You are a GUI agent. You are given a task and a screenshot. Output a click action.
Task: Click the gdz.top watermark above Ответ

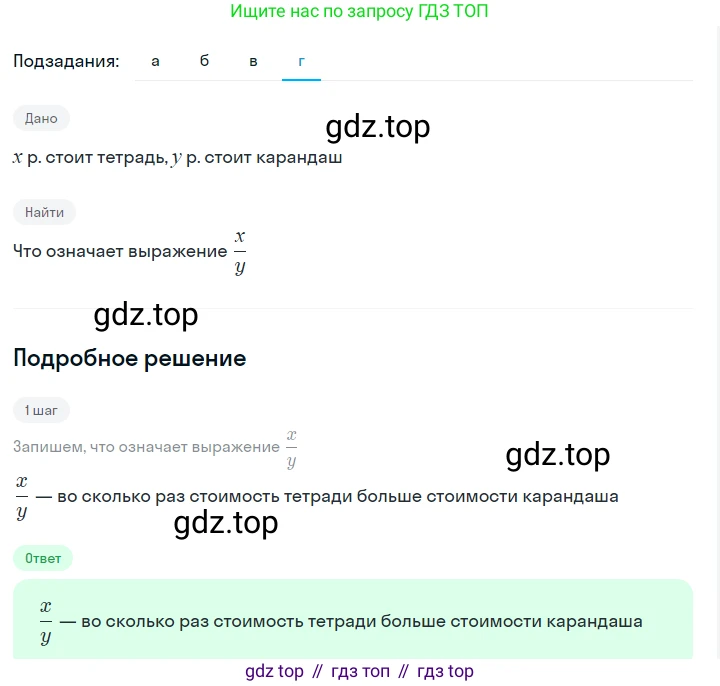pyautogui.click(x=225, y=523)
